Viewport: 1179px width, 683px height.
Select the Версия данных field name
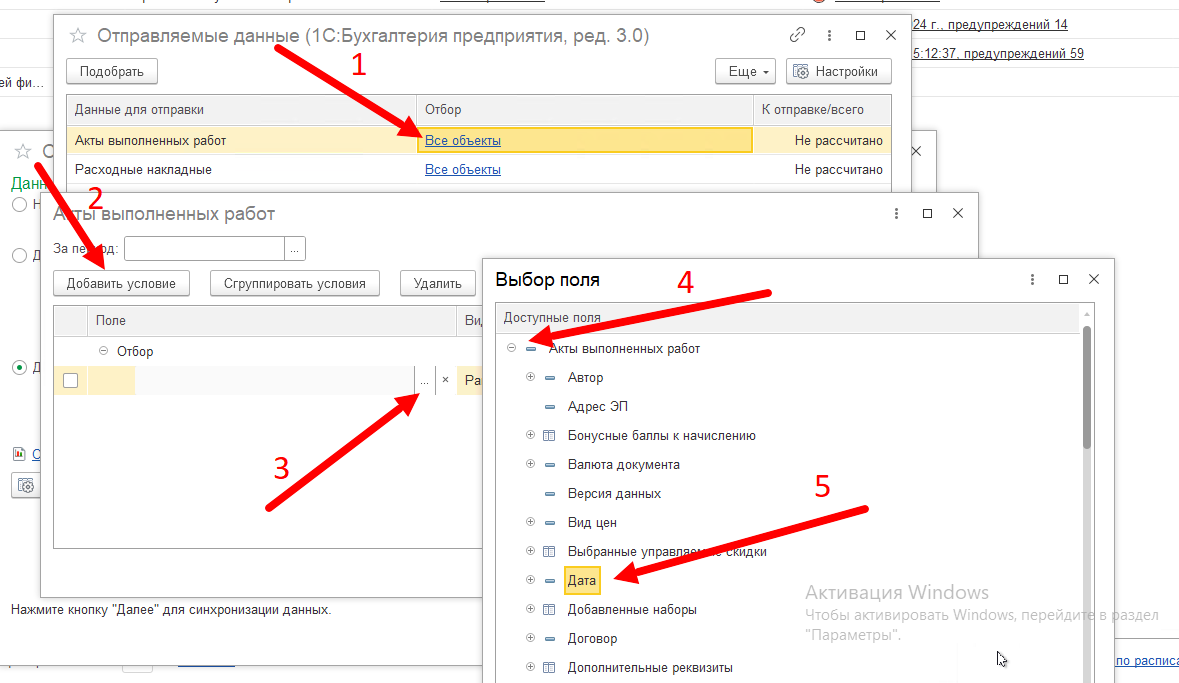pos(614,493)
